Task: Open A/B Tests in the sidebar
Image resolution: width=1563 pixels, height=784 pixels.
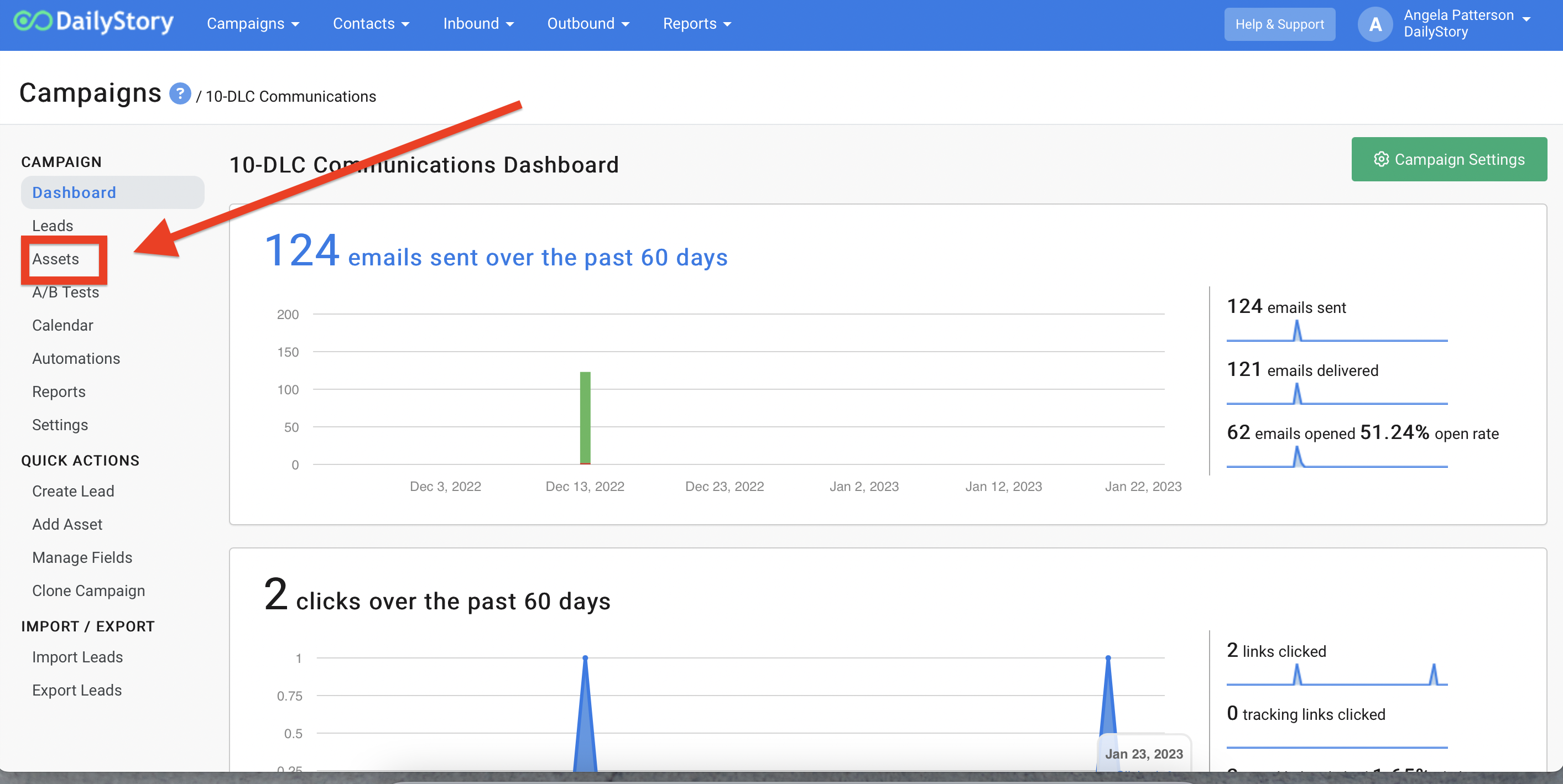Action: [x=65, y=292]
